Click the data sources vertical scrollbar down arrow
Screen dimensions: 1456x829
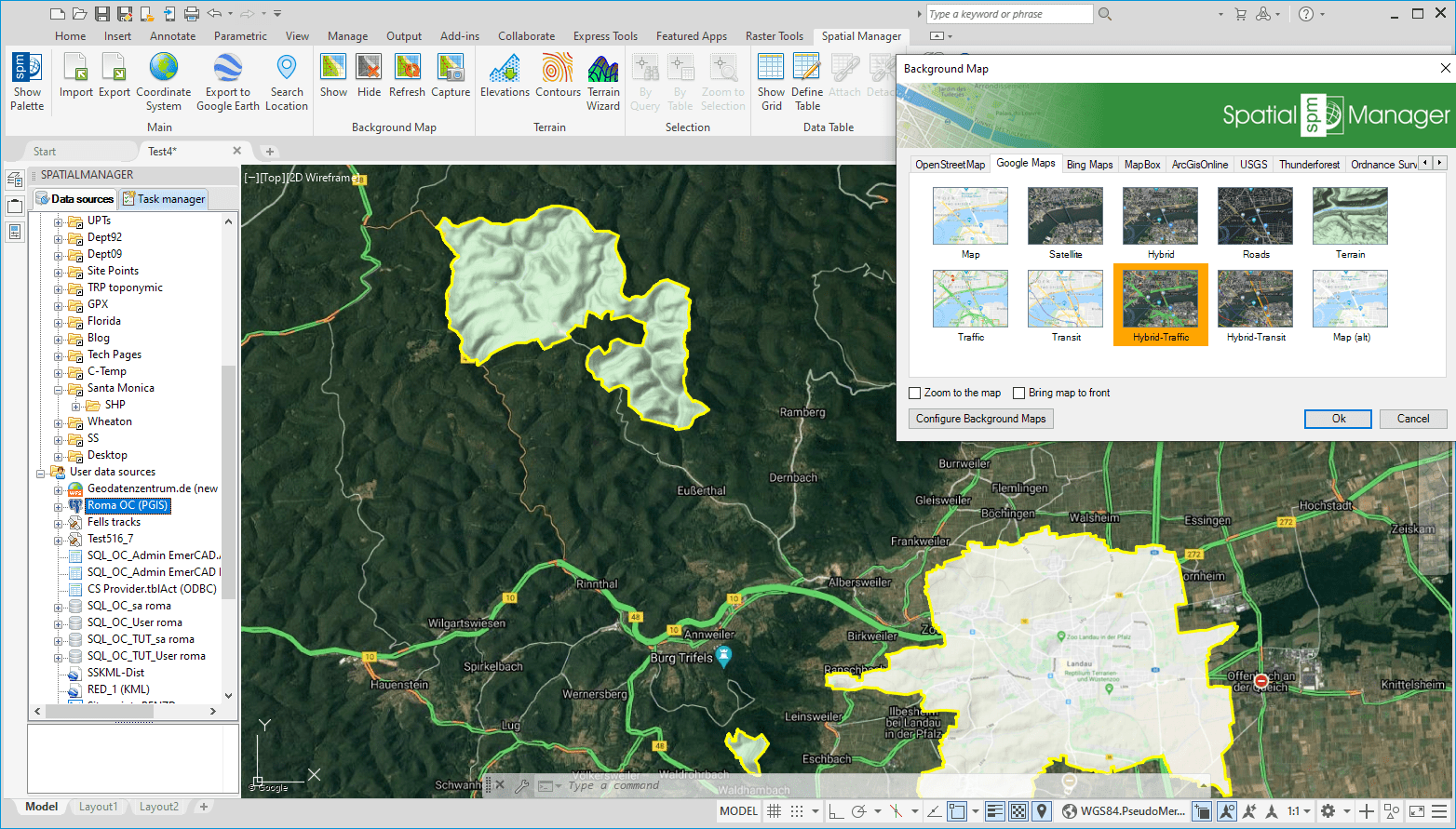click(229, 695)
